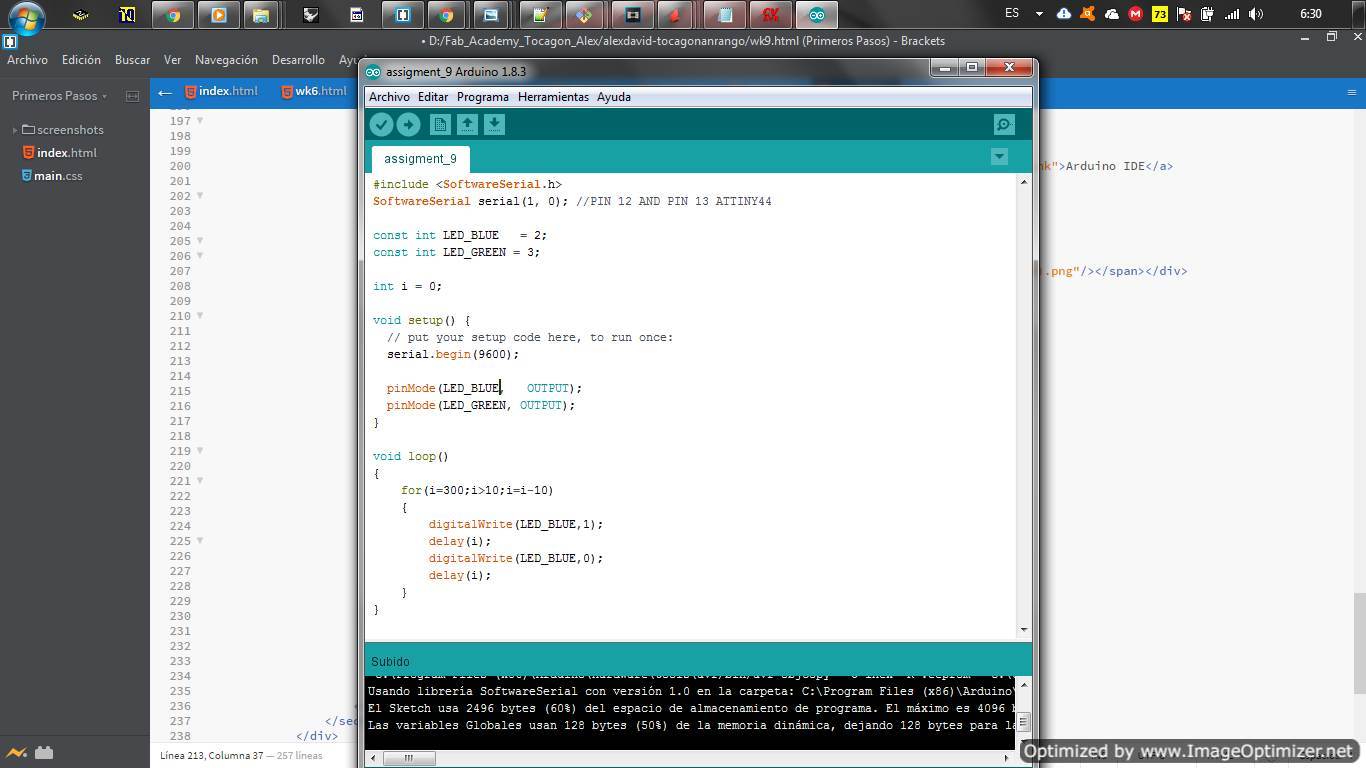Open Arduino Archivo menu

click(389, 97)
